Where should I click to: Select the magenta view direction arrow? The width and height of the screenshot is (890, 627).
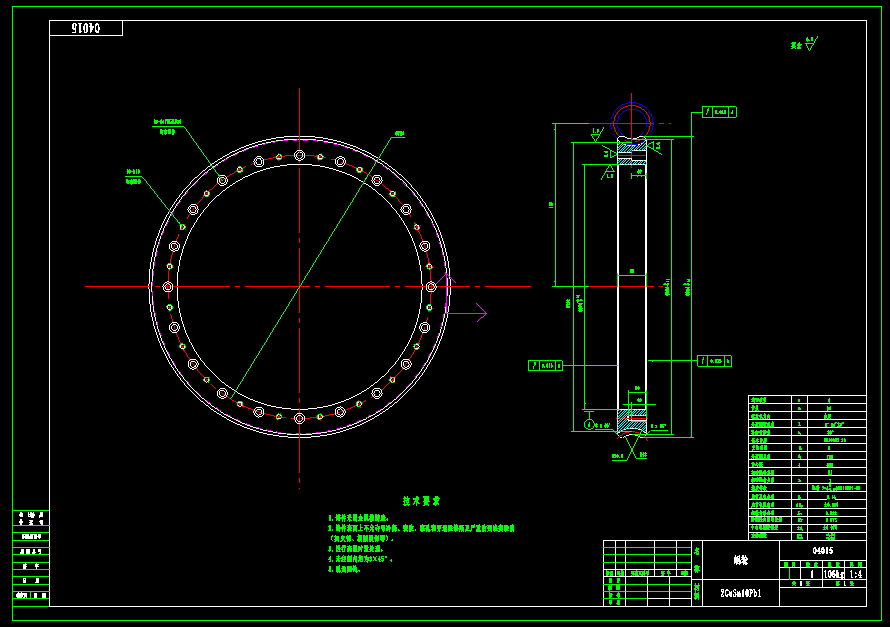[466, 313]
